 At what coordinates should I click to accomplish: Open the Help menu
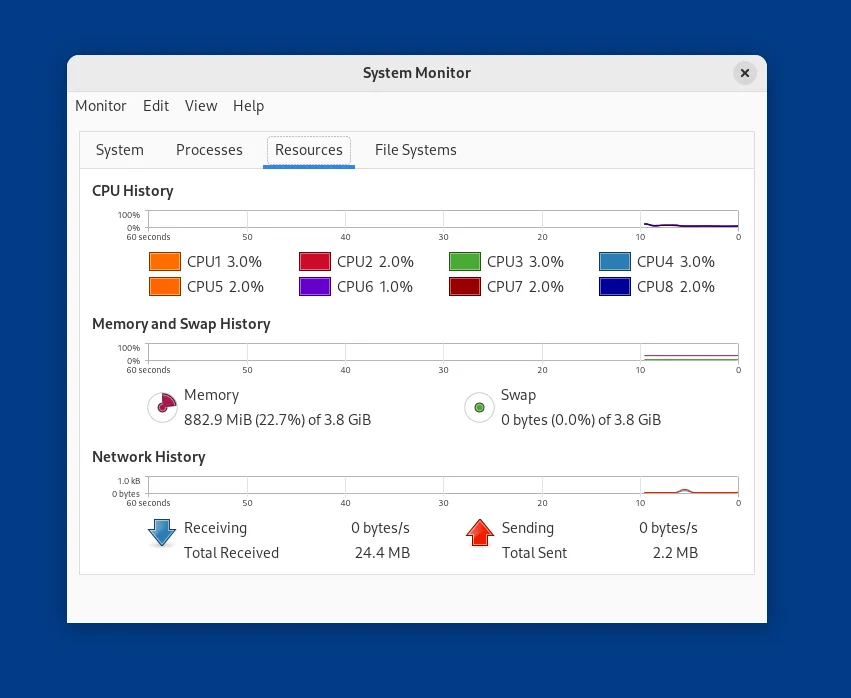pyautogui.click(x=248, y=106)
